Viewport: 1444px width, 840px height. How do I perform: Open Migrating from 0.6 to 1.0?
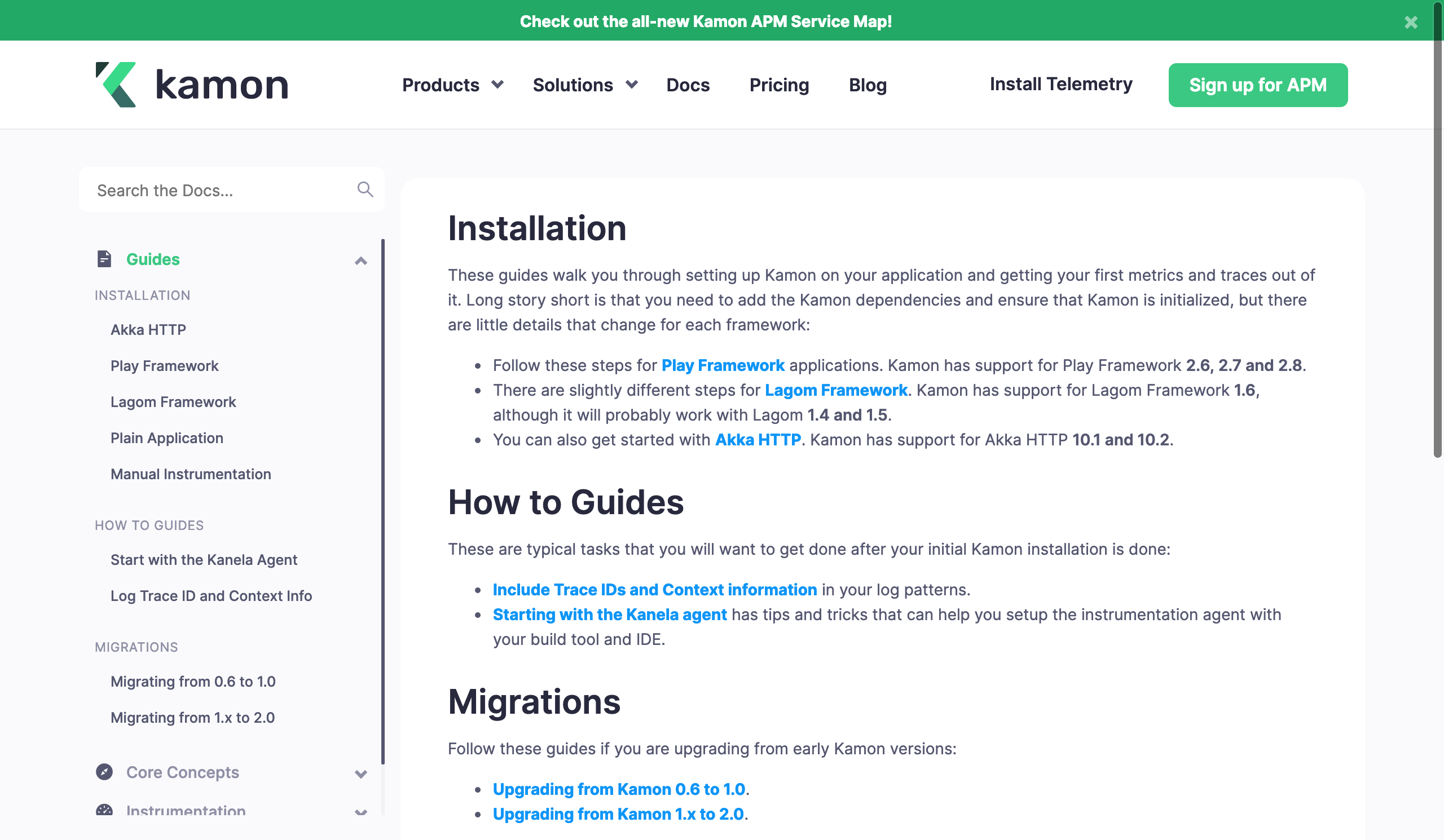pos(193,682)
